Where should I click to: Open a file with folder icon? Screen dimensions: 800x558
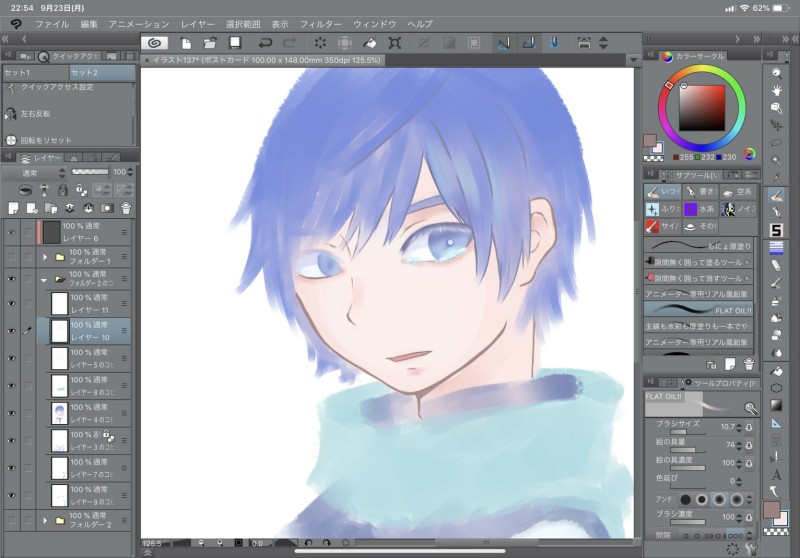210,43
